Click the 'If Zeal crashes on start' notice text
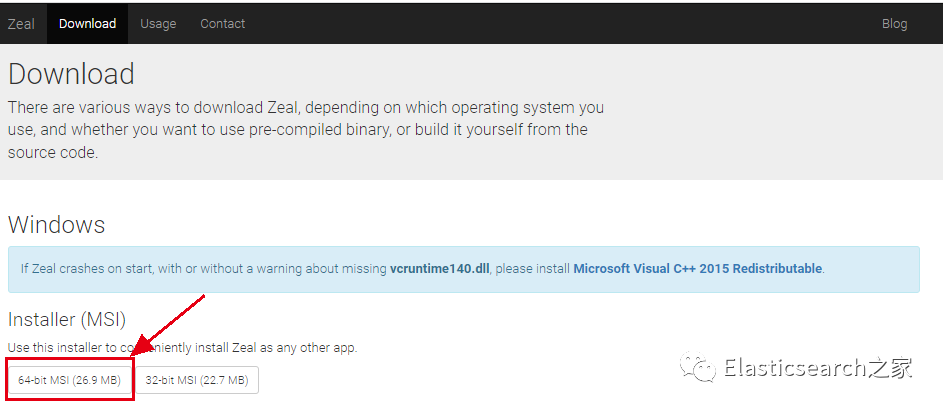This screenshot has height=409, width=943. point(200,269)
